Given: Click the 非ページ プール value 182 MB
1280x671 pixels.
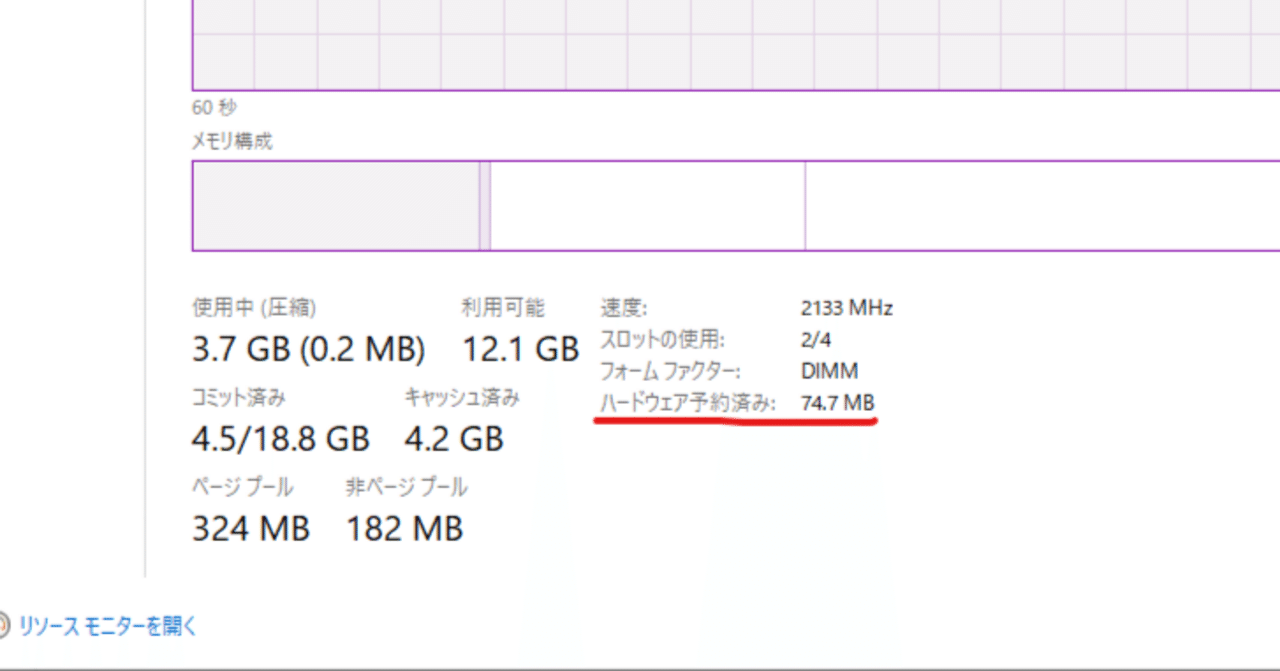Looking at the screenshot, I should [404, 528].
